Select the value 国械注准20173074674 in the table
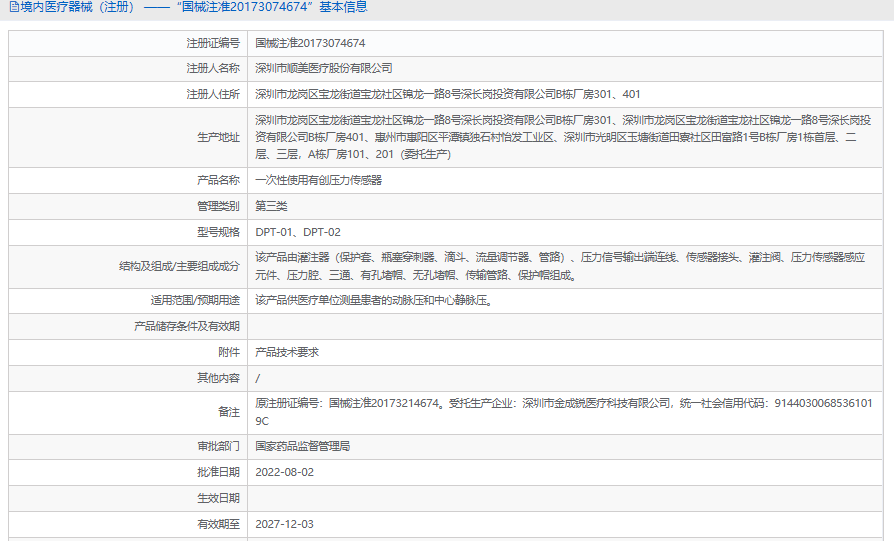Screen dimensions: 894x541 [x=310, y=43]
